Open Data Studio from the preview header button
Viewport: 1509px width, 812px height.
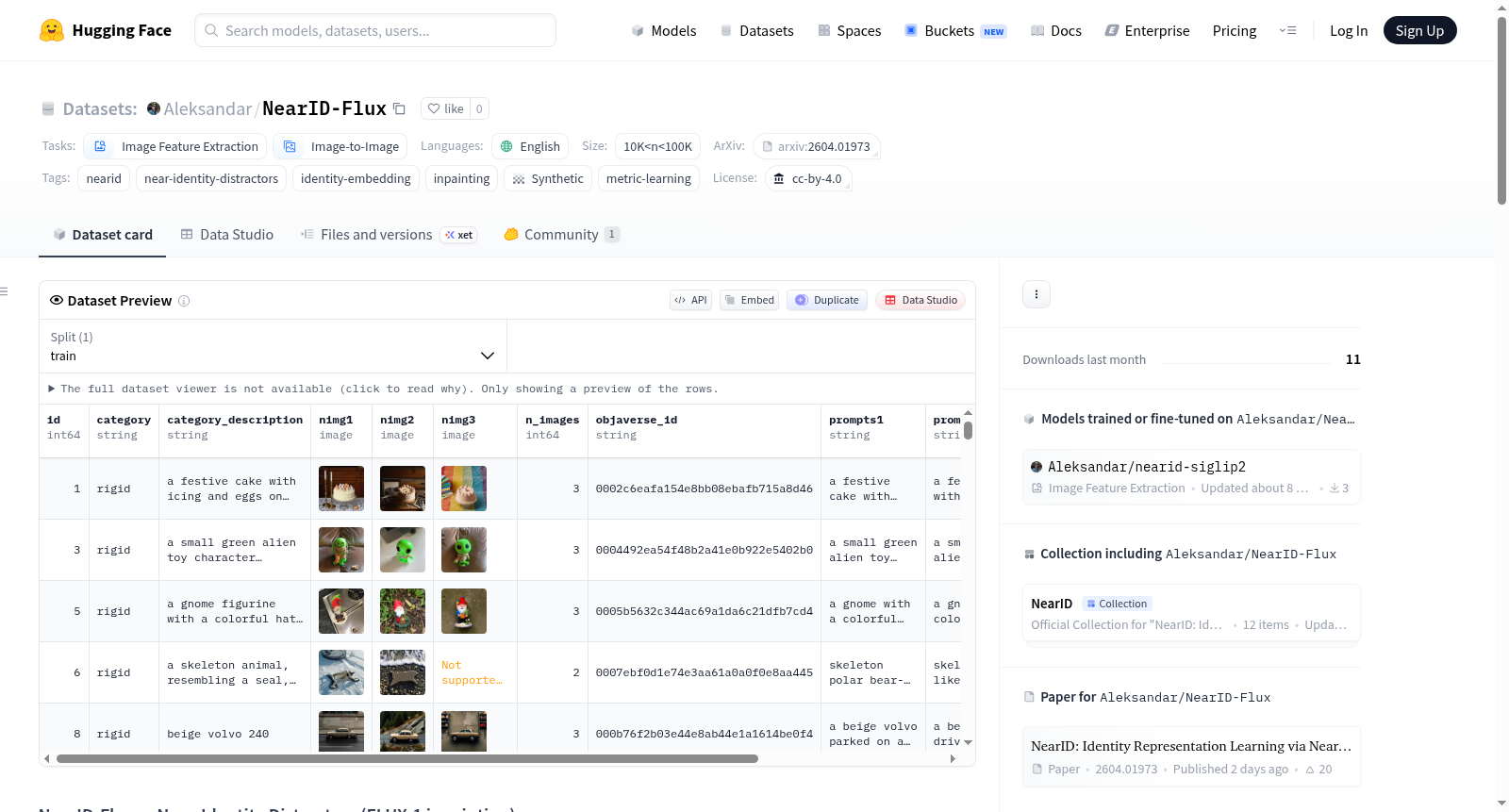tap(920, 300)
